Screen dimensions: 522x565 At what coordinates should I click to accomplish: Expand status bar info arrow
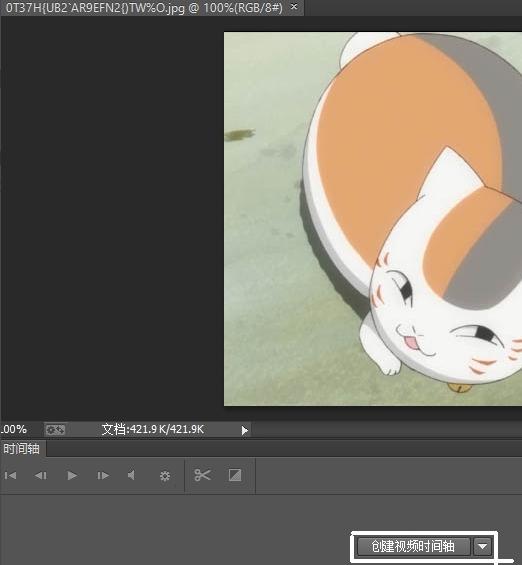click(245, 430)
